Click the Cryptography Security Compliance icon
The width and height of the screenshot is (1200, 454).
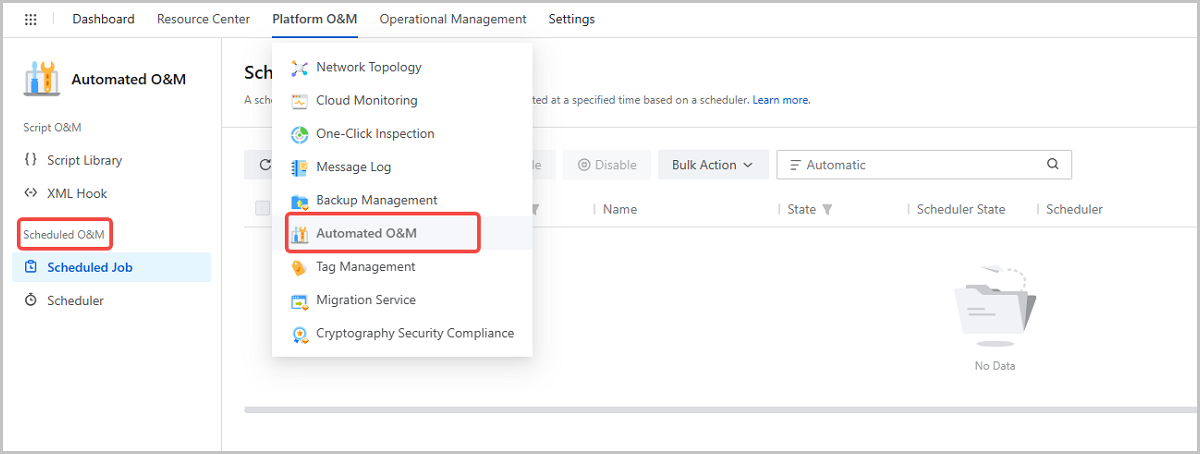pos(299,334)
